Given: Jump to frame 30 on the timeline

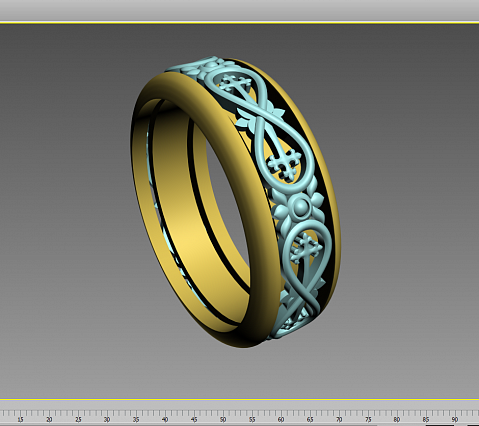Looking at the screenshot, I should point(107,419).
